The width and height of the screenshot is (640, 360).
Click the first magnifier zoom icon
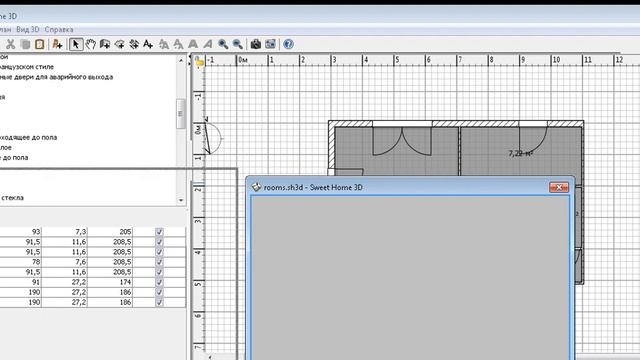tap(223, 44)
